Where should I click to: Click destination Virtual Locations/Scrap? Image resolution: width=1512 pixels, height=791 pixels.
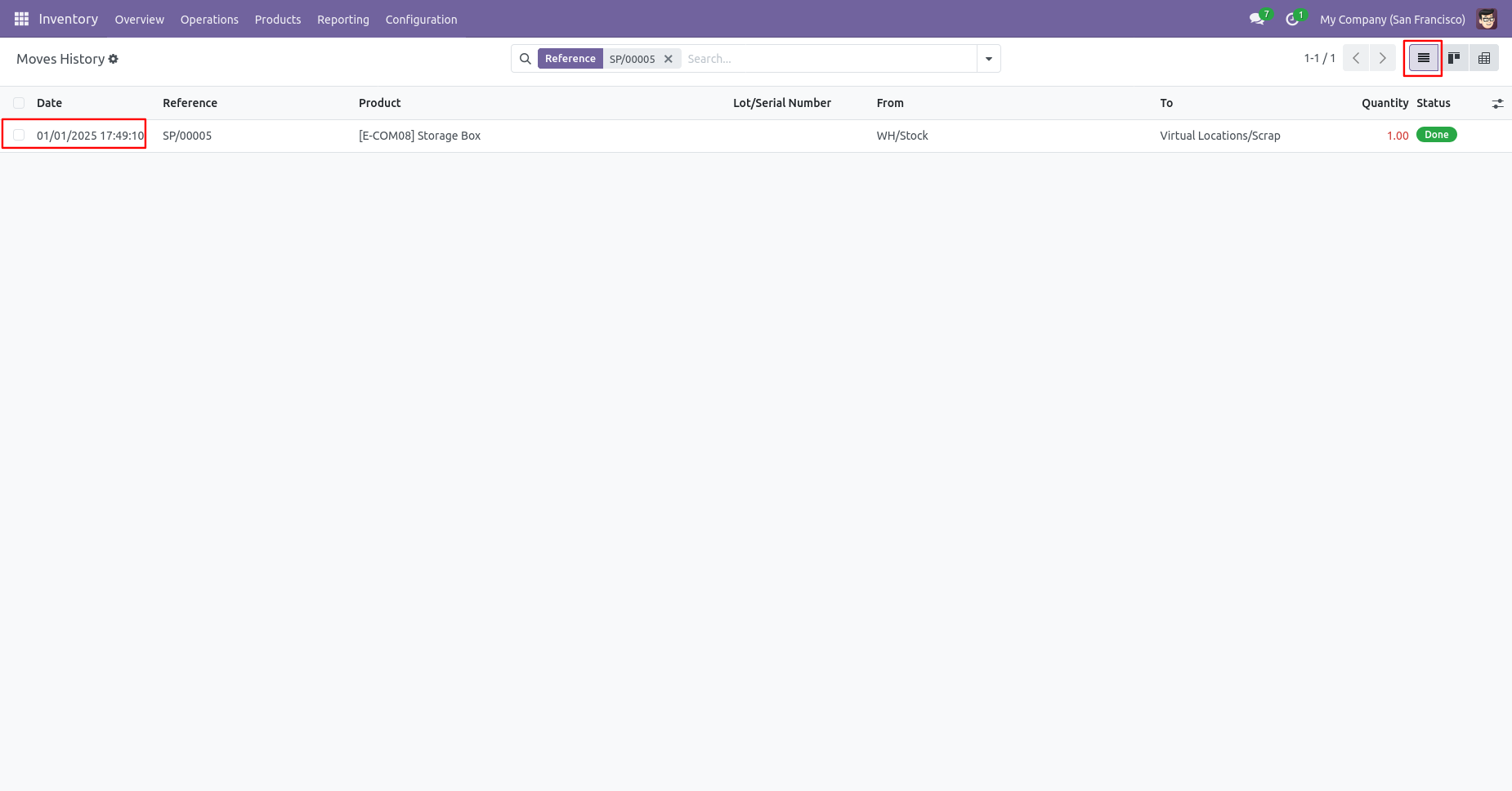[x=1220, y=136]
